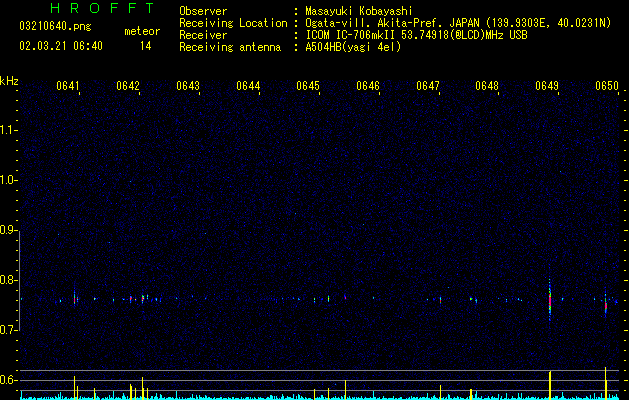Click the 0645 time marker
The height and width of the screenshot is (400, 629).
pyautogui.click(x=308, y=86)
